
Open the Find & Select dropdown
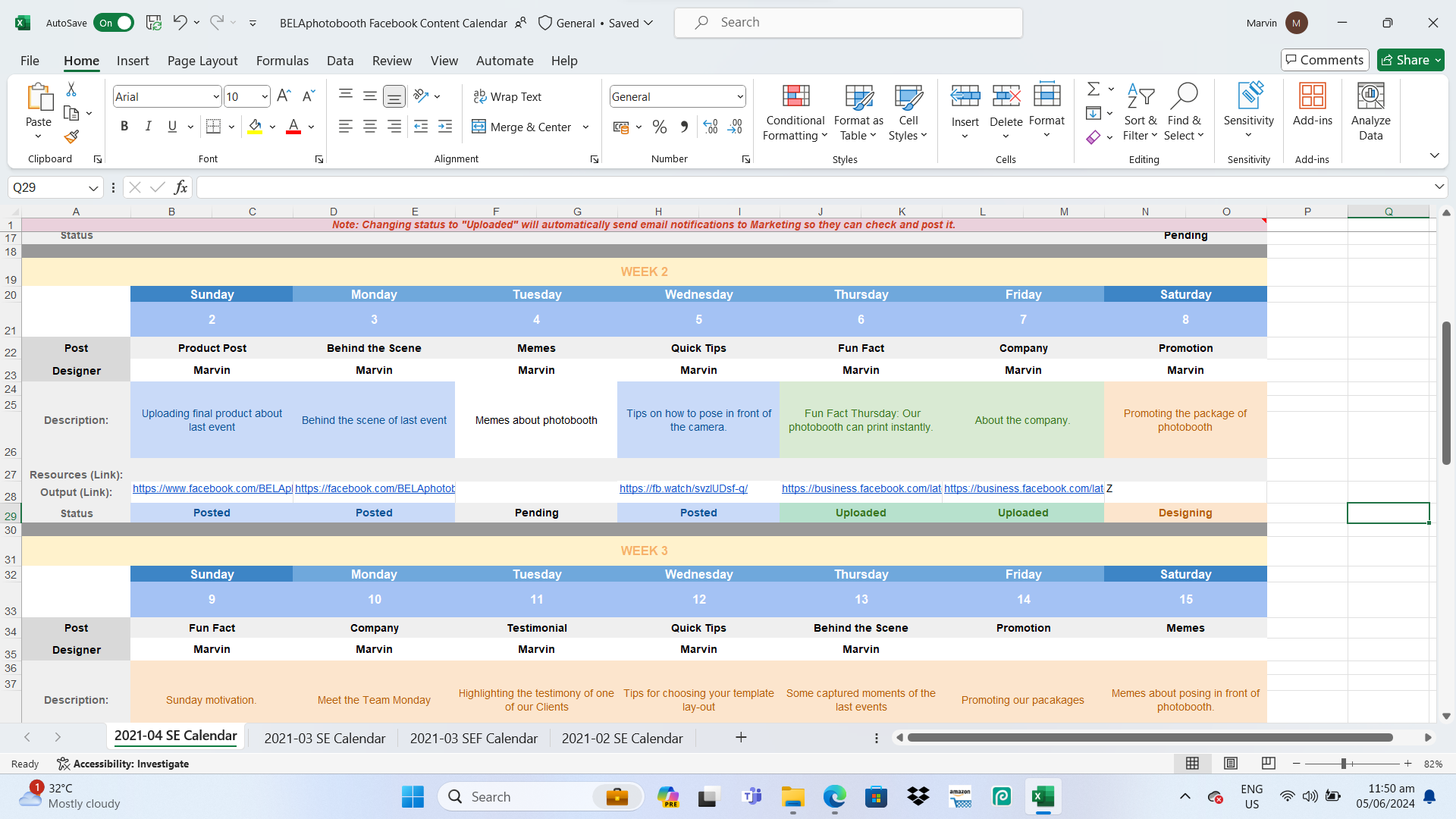pyautogui.click(x=1184, y=112)
